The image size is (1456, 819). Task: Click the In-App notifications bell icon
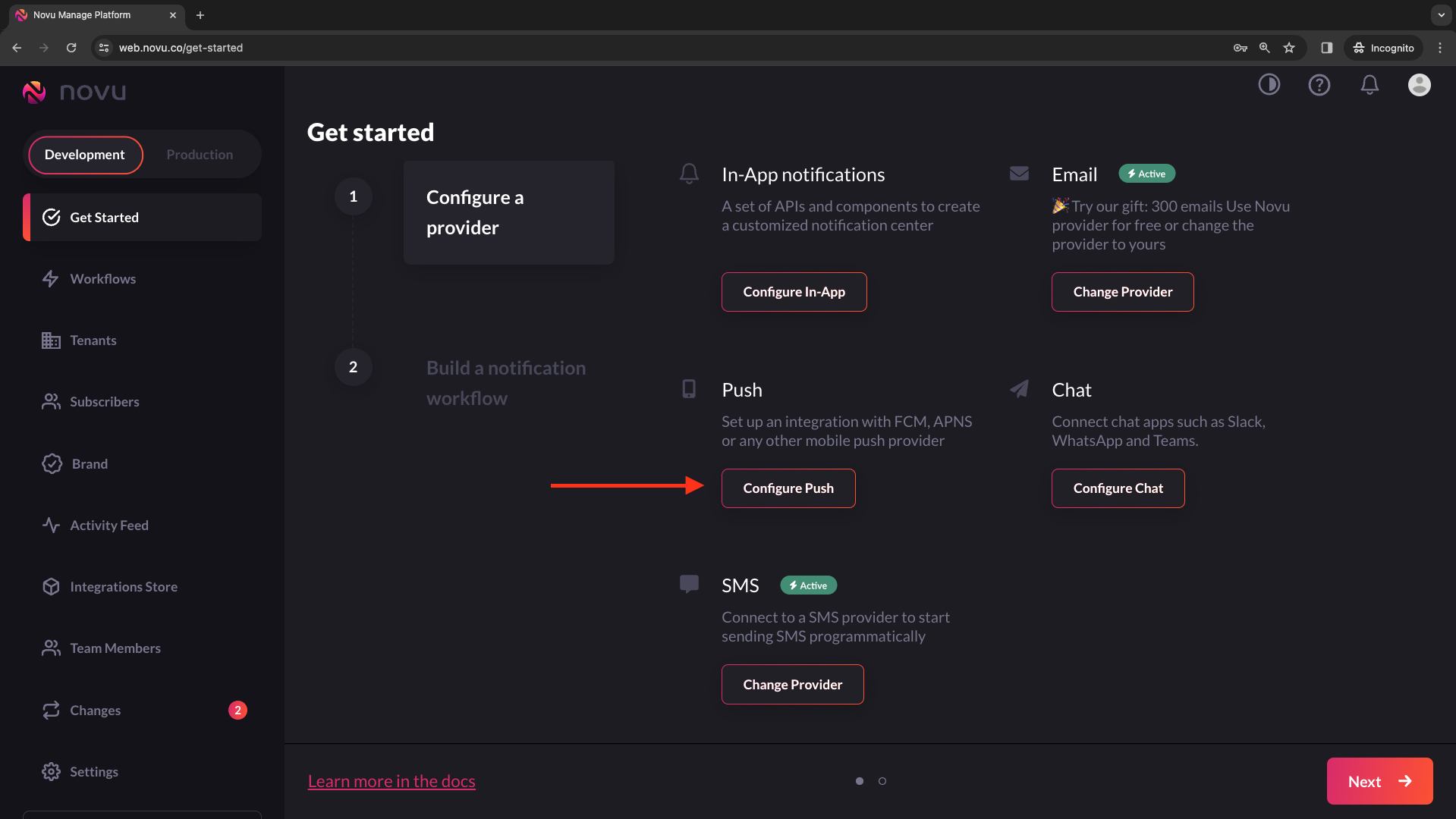[x=689, y=174]
